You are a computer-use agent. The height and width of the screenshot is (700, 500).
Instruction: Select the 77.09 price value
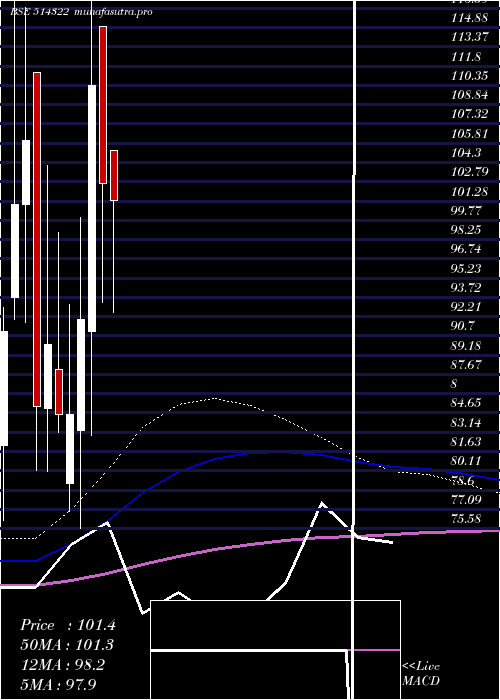point(466,499)
